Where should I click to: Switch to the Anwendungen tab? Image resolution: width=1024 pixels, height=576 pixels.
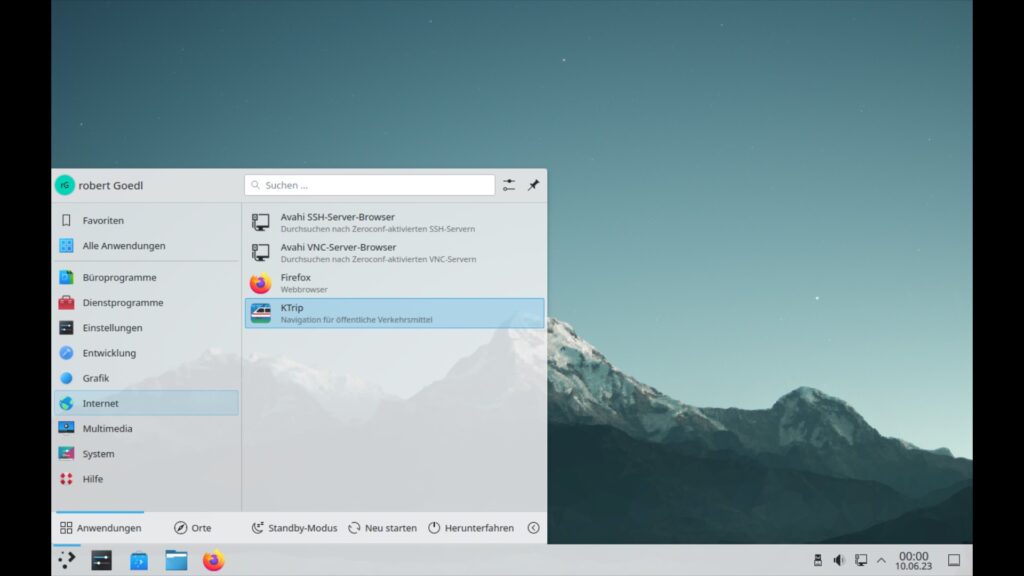[x=100, y=528]
